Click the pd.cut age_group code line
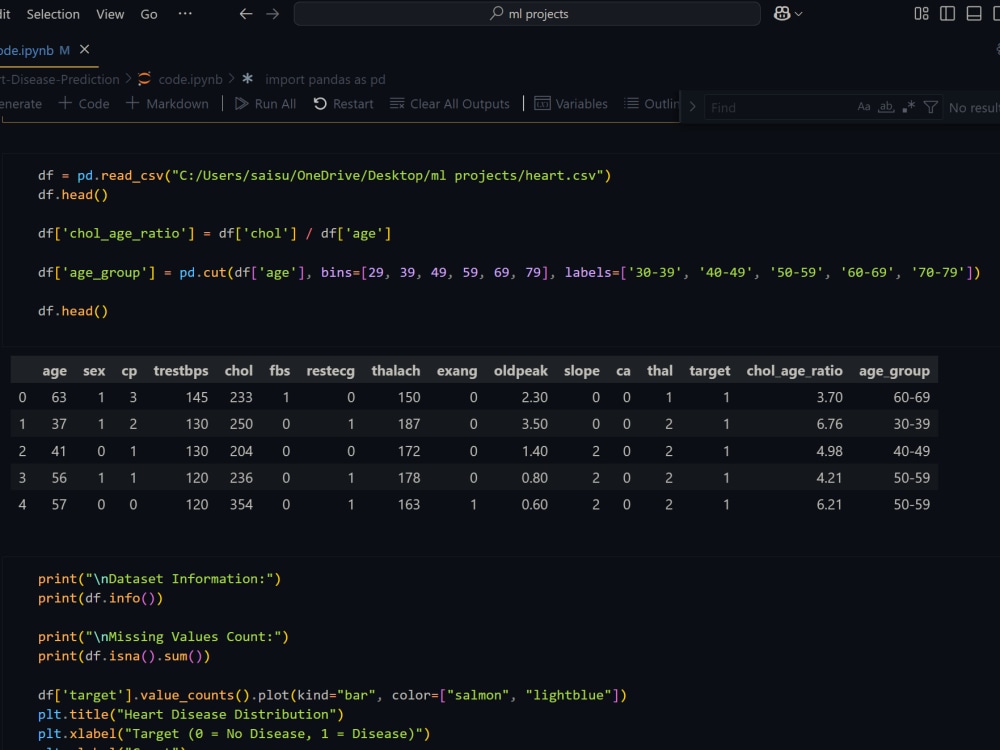Screen dimensions: 1000x750 (x=509, y=272)
